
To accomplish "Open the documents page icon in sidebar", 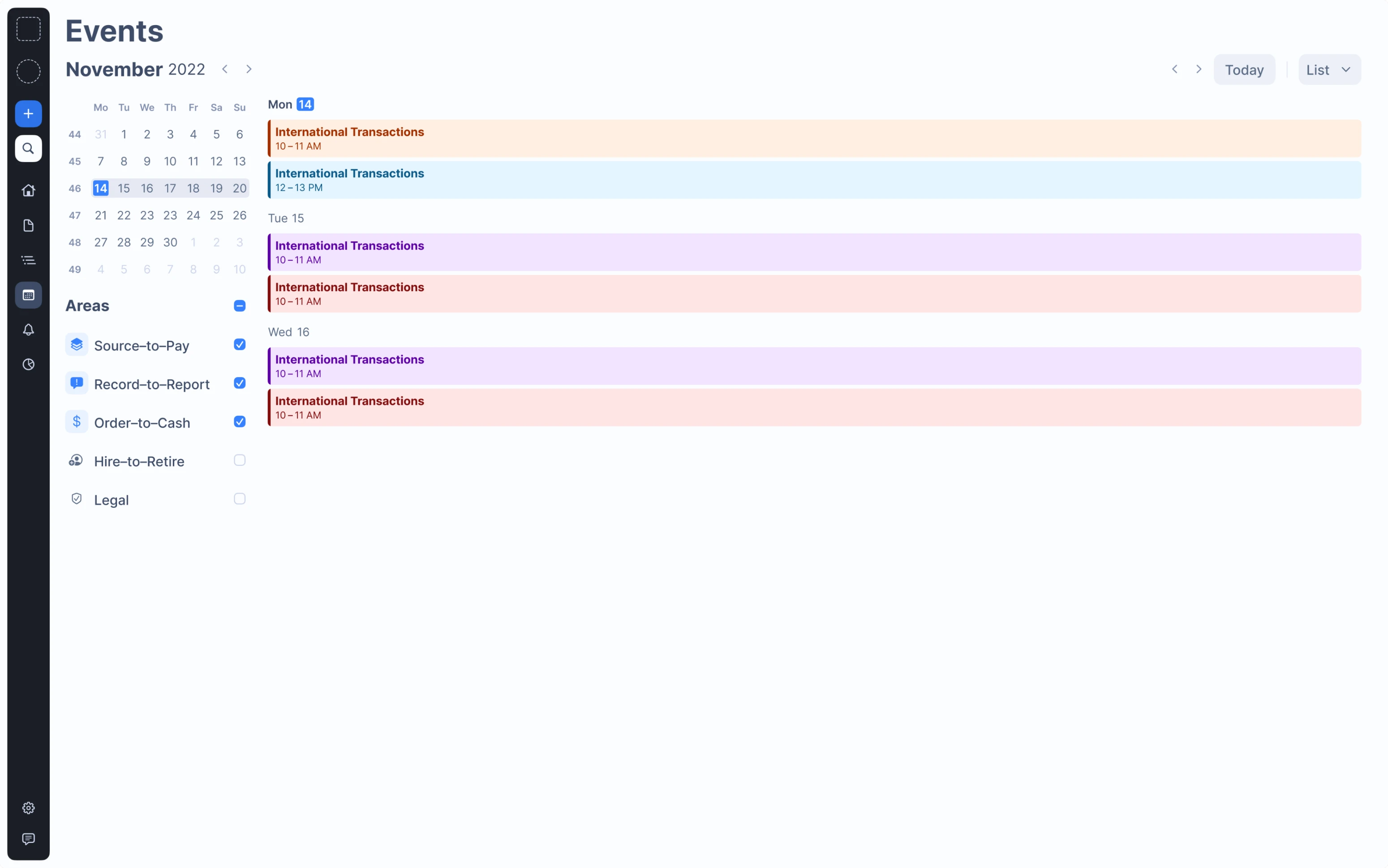I will (x=28, y=225).
